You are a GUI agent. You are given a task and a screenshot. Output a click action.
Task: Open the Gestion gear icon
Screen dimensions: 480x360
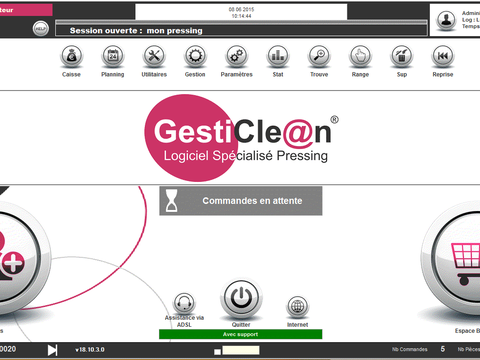(x=195, y=56)
